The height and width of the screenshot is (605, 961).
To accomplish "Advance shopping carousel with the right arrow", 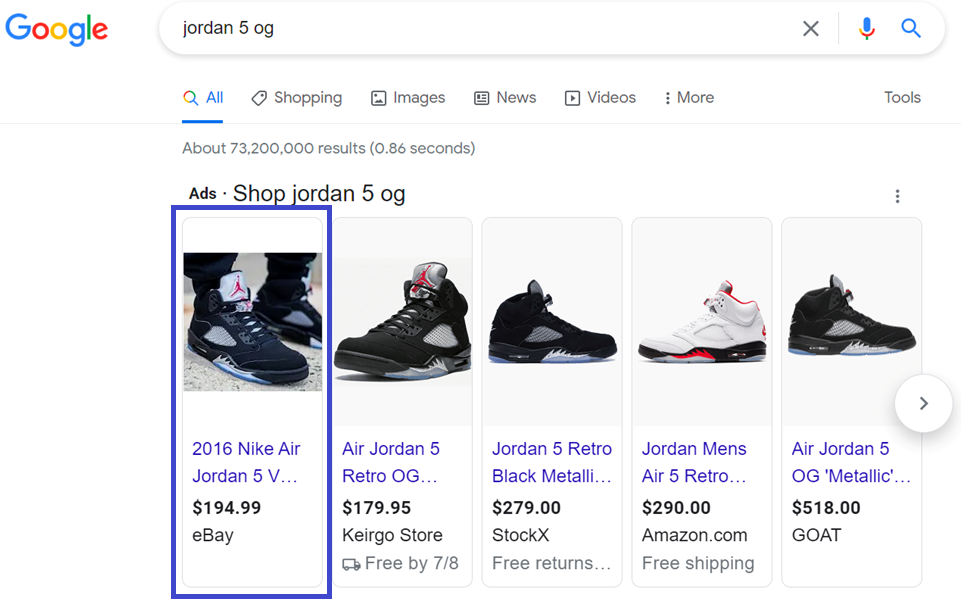I will (923, 403).
